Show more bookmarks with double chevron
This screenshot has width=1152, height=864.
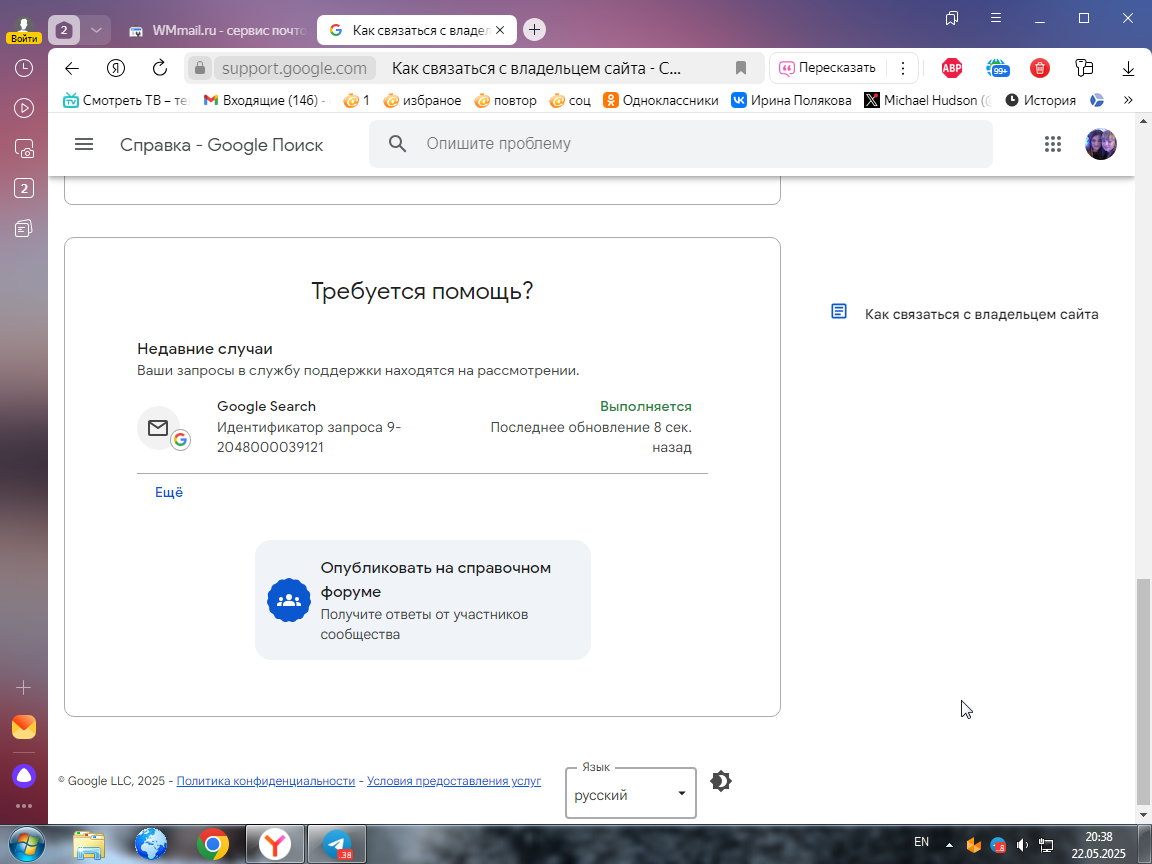tap(1128, 100)
